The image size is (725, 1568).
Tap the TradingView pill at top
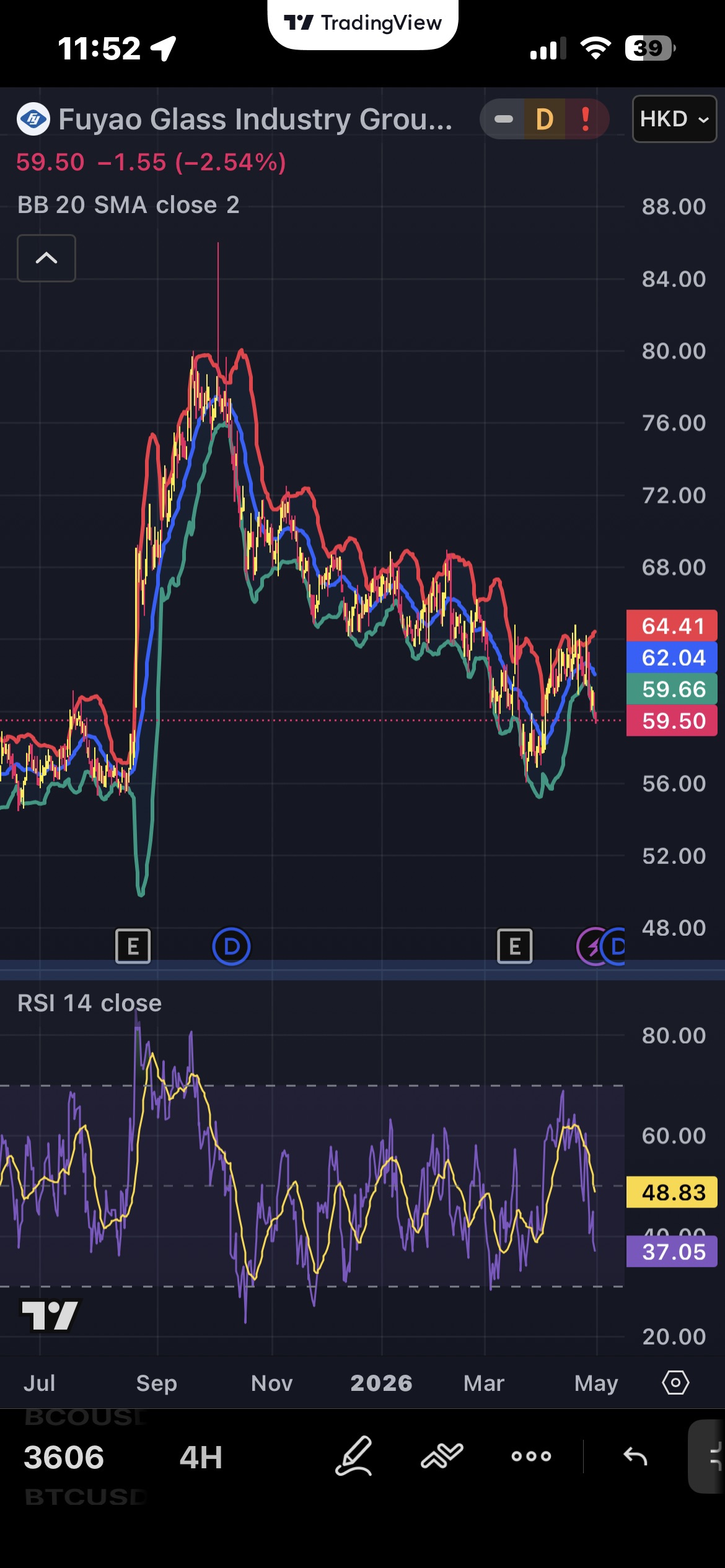pyautogui.click(x=363, y=24)
